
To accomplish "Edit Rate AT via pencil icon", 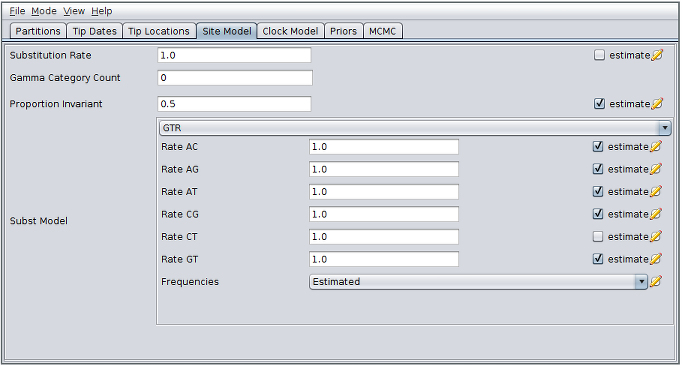I will (655, 191).
